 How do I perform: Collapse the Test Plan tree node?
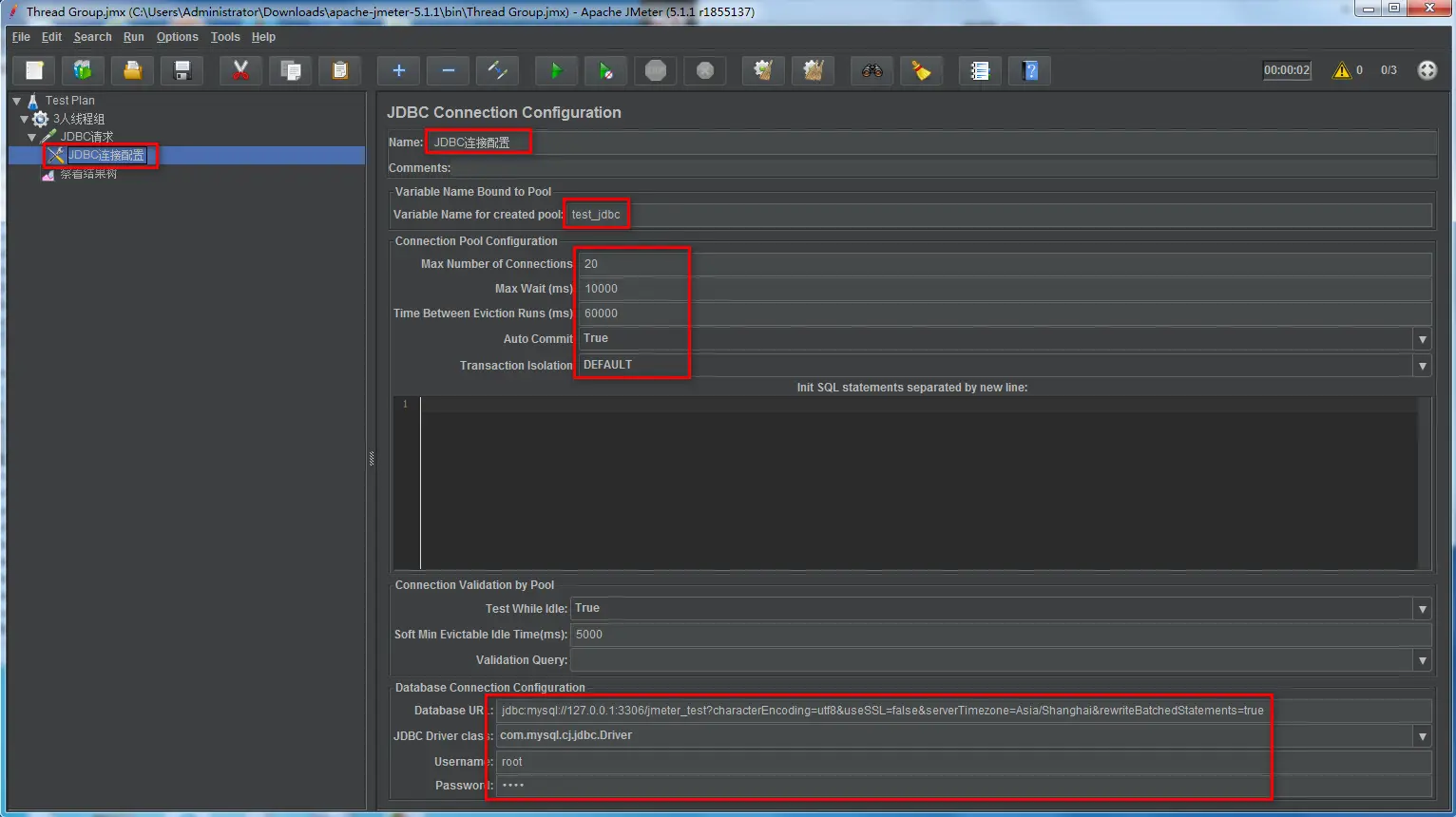(17, 101)
